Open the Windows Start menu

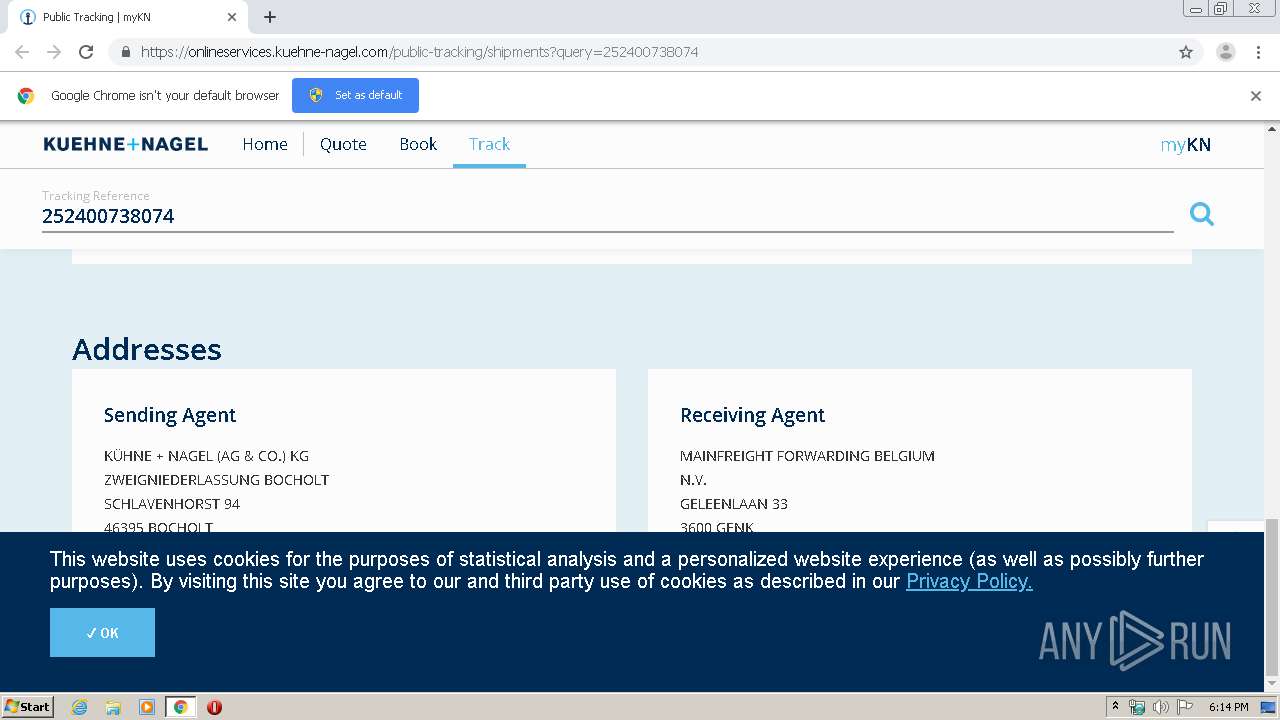click(27, 707)
